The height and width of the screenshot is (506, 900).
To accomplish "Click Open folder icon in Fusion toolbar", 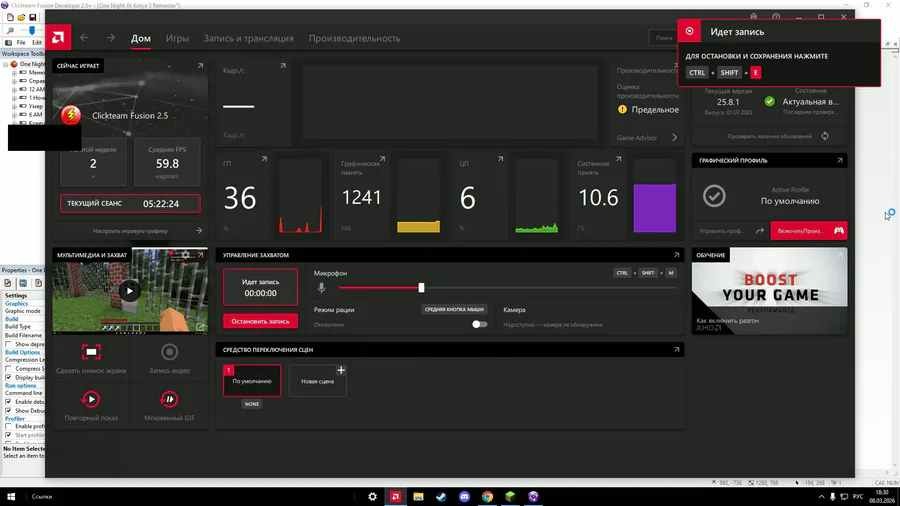I will 21,18.
